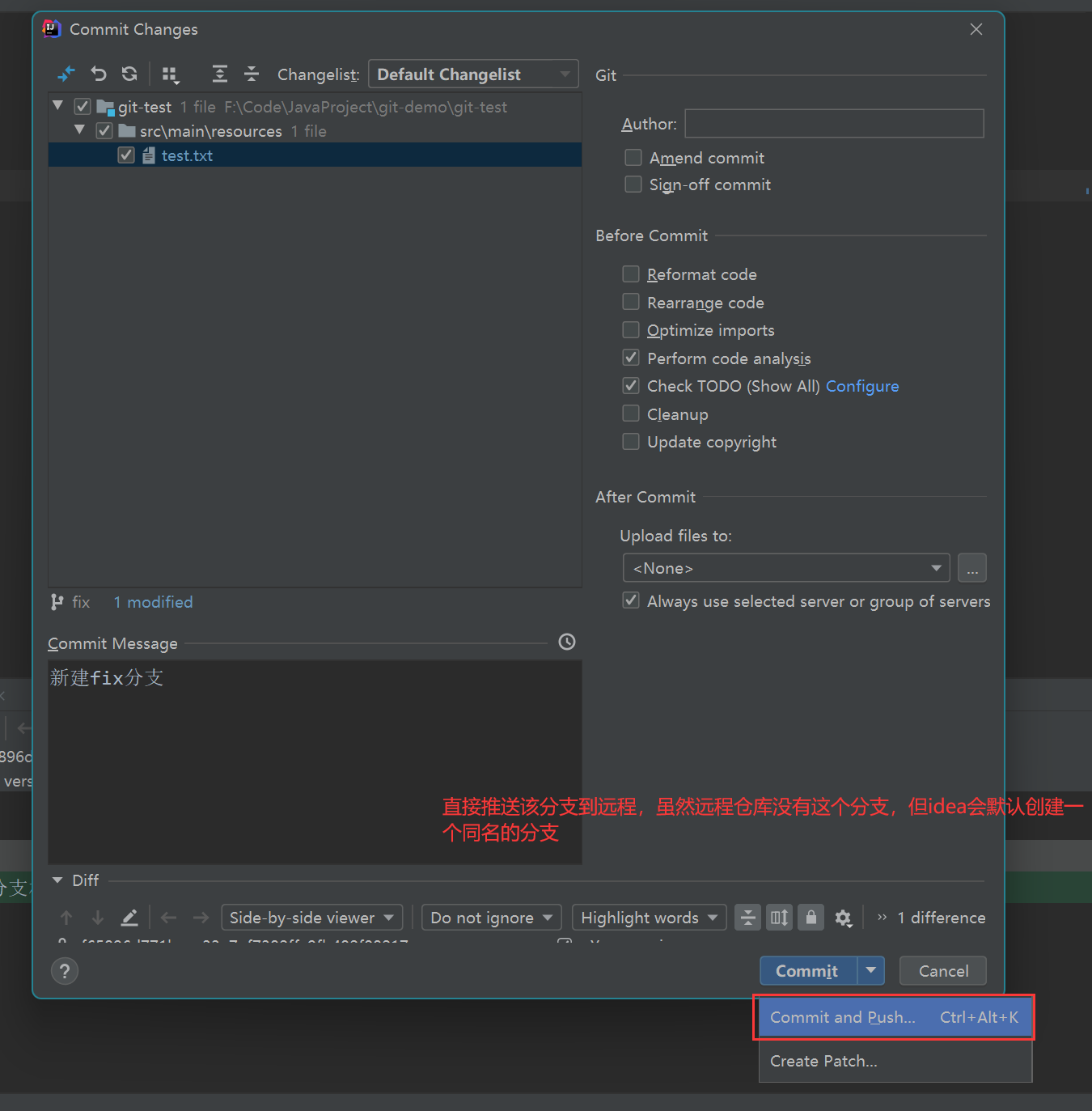Collapse the src\main\resources tree node
1092x1111 pixels.
pyautogui.click(x=79, y=130)
